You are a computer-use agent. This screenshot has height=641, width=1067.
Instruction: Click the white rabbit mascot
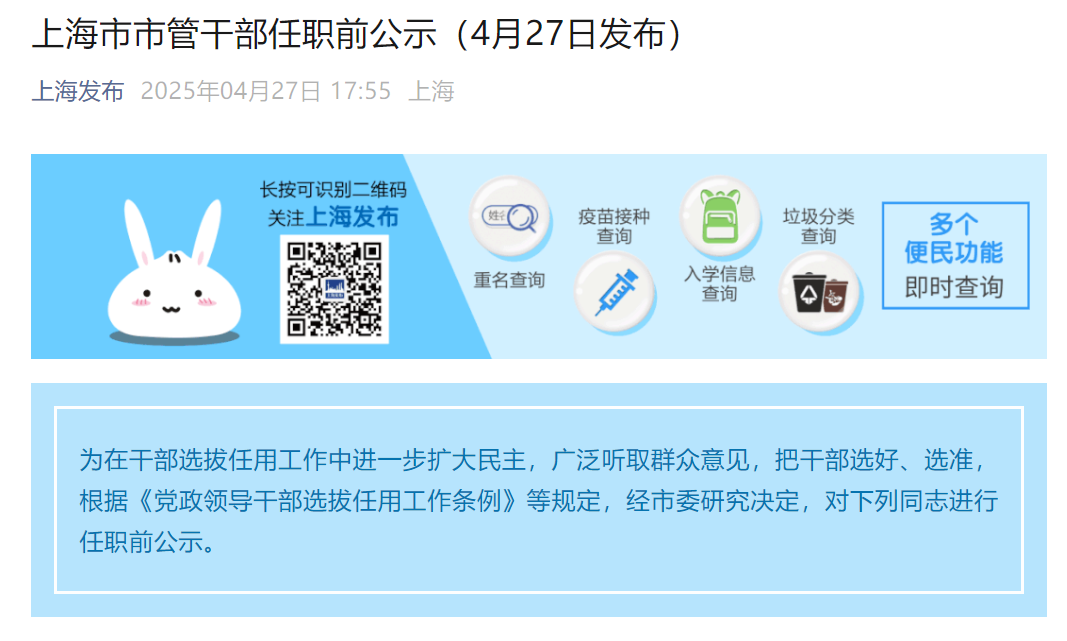pyautogui.click(x=174, y=272)
